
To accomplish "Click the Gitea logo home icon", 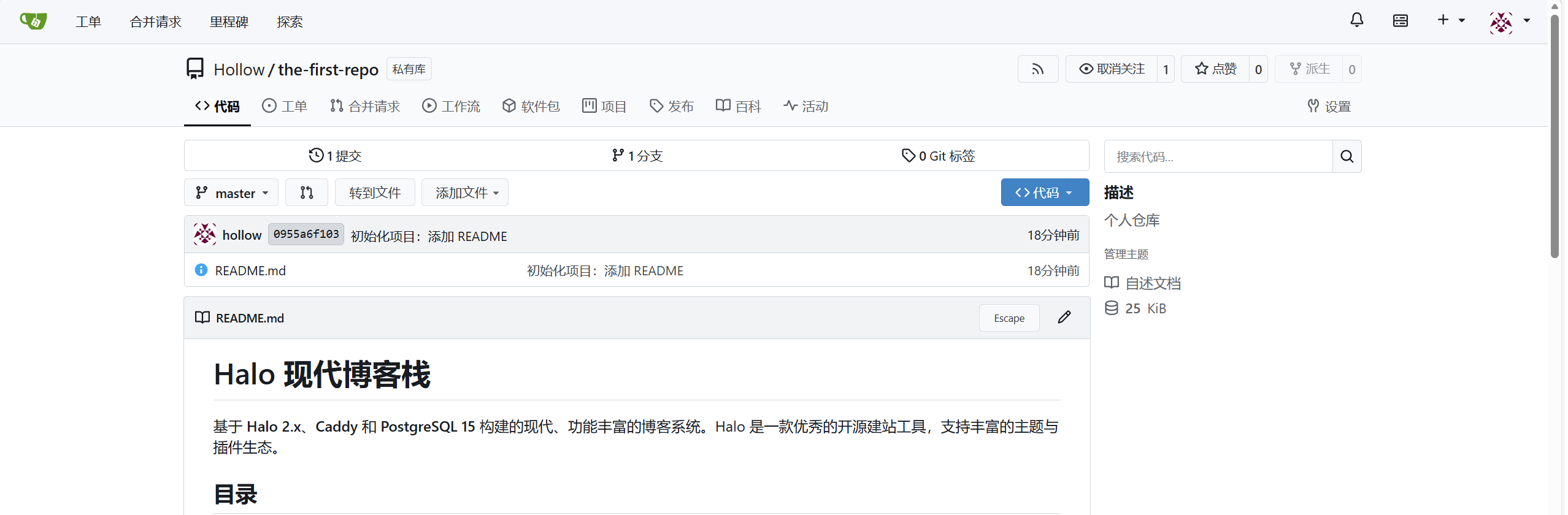I will (x=33, y=21).
